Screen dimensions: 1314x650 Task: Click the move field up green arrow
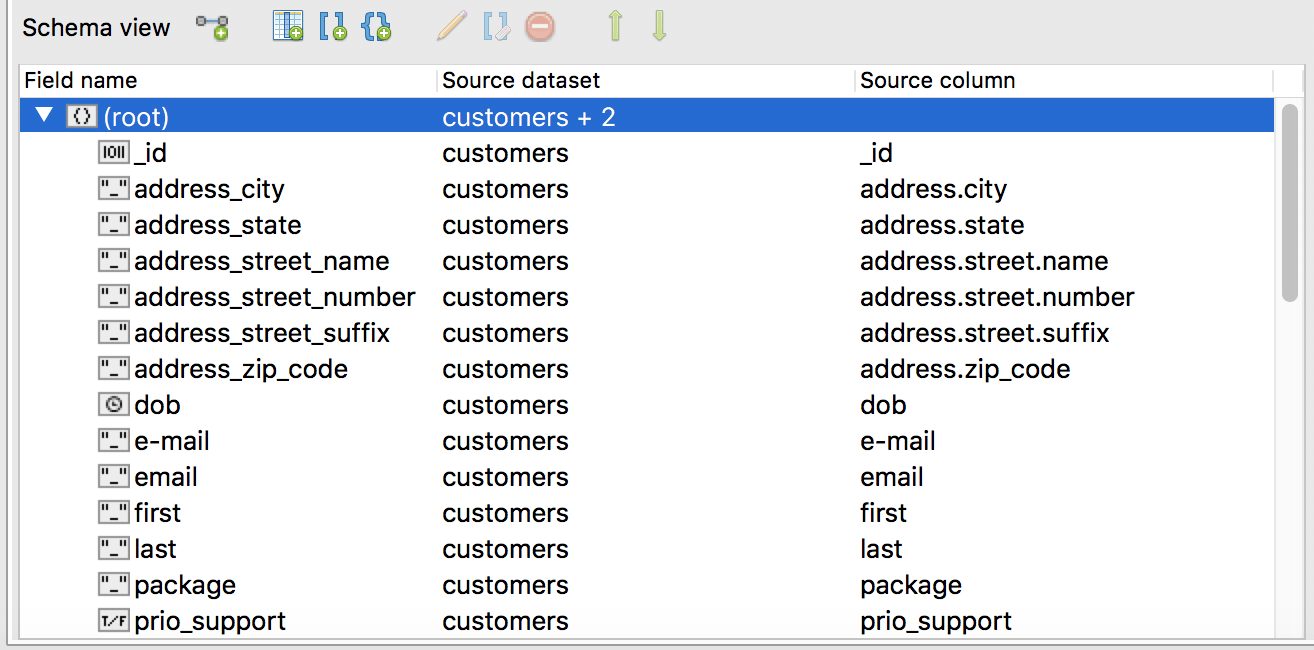tap(614, 27)
